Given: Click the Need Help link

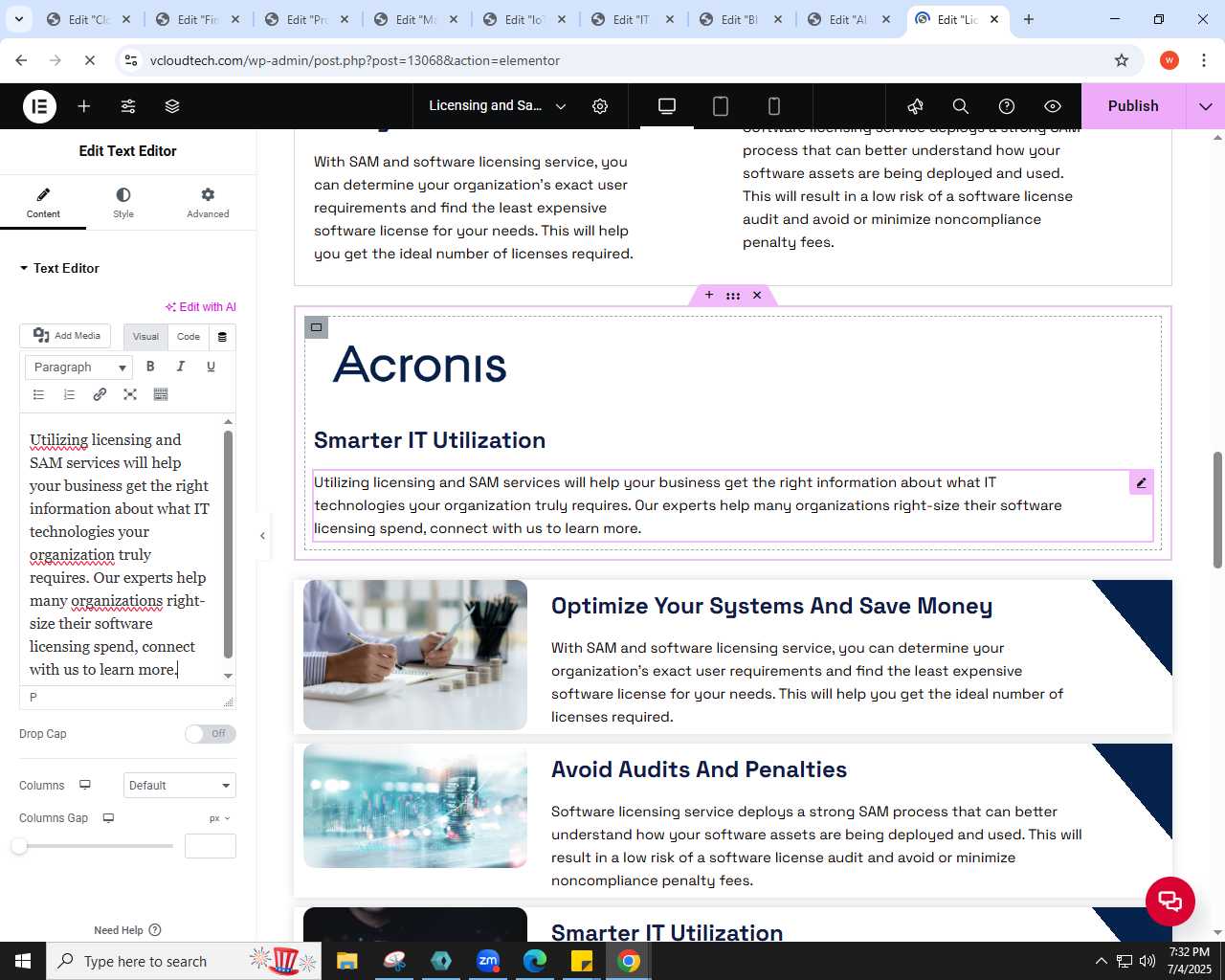Looking at the screenshot, I should point(127,930).
